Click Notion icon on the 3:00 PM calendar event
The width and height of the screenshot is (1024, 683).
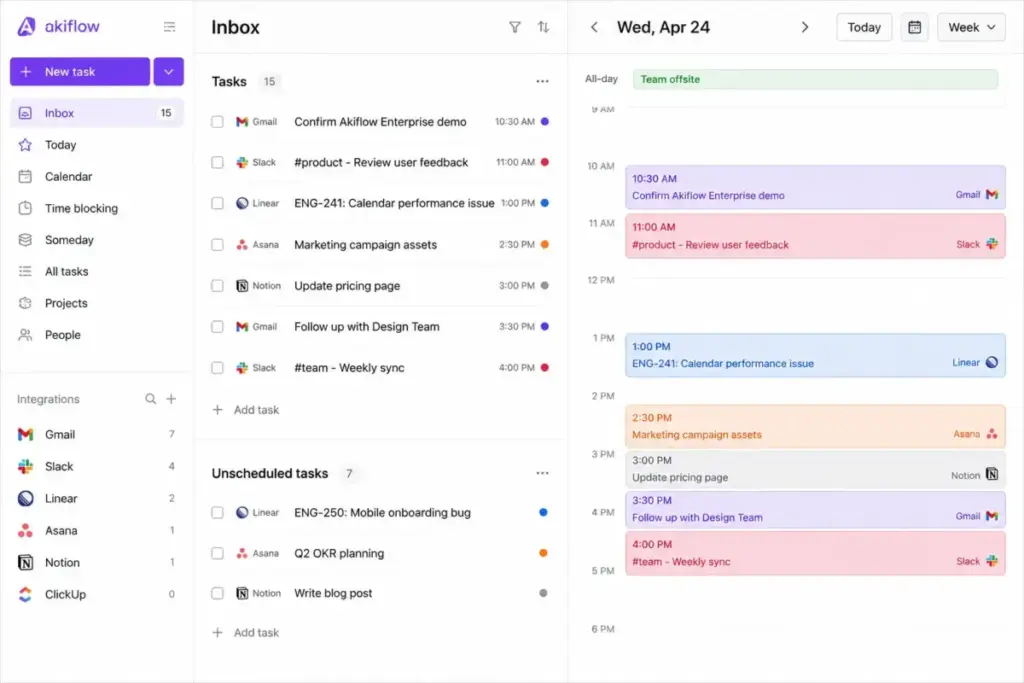[x=991, y=474]
